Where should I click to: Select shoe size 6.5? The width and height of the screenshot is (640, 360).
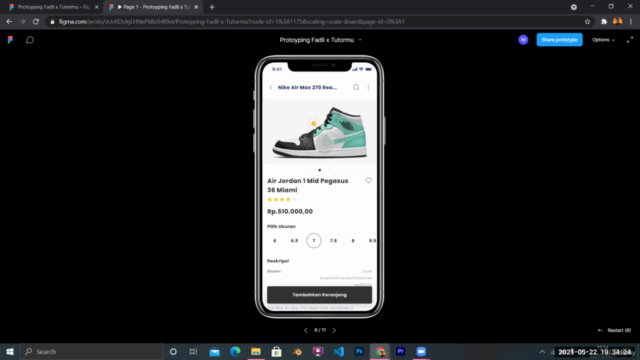point(294,241)
